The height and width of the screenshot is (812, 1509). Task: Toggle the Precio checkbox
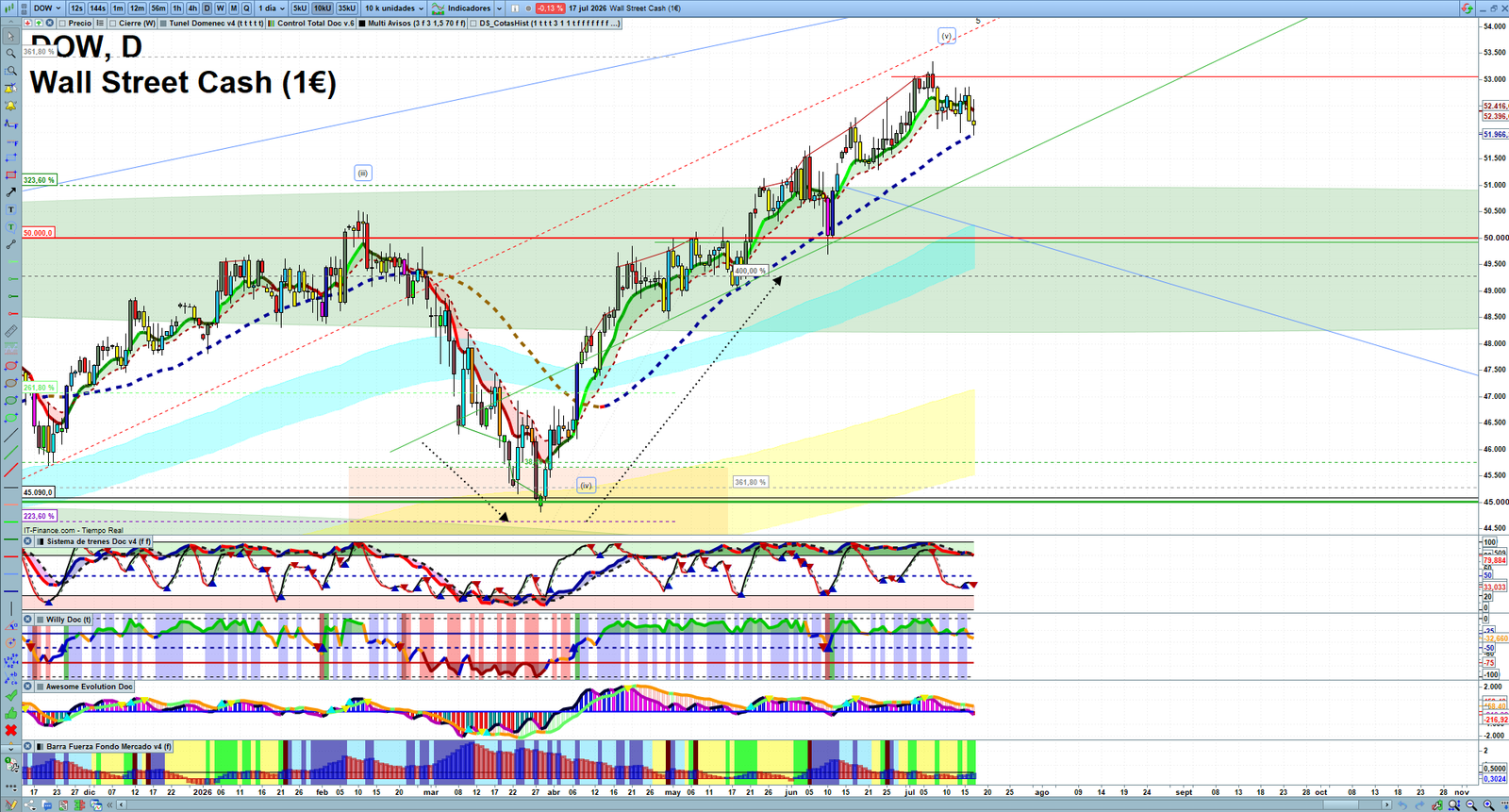coord(62,24)
